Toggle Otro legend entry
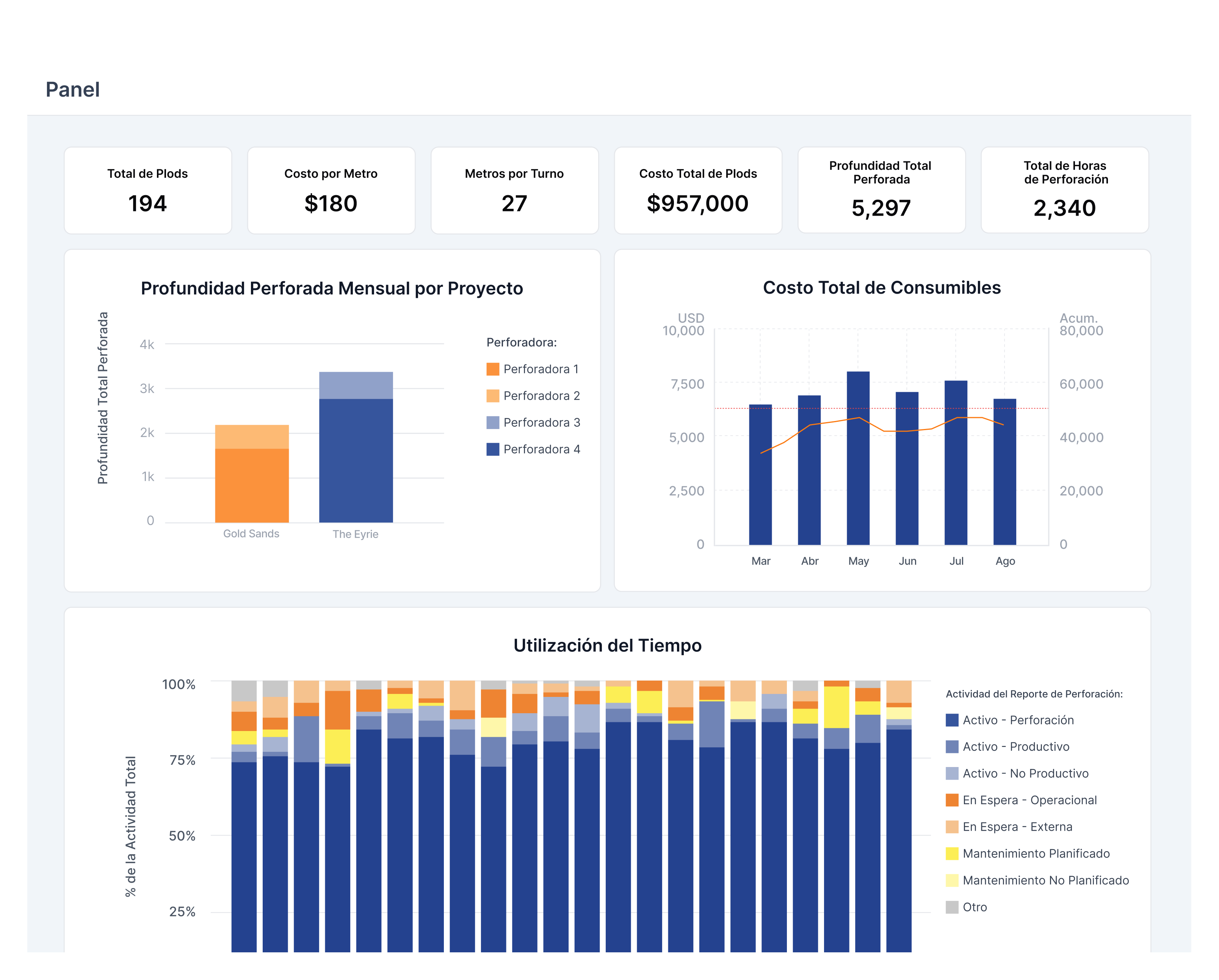This screenshot has width=1219, height=980. point(966,907)
